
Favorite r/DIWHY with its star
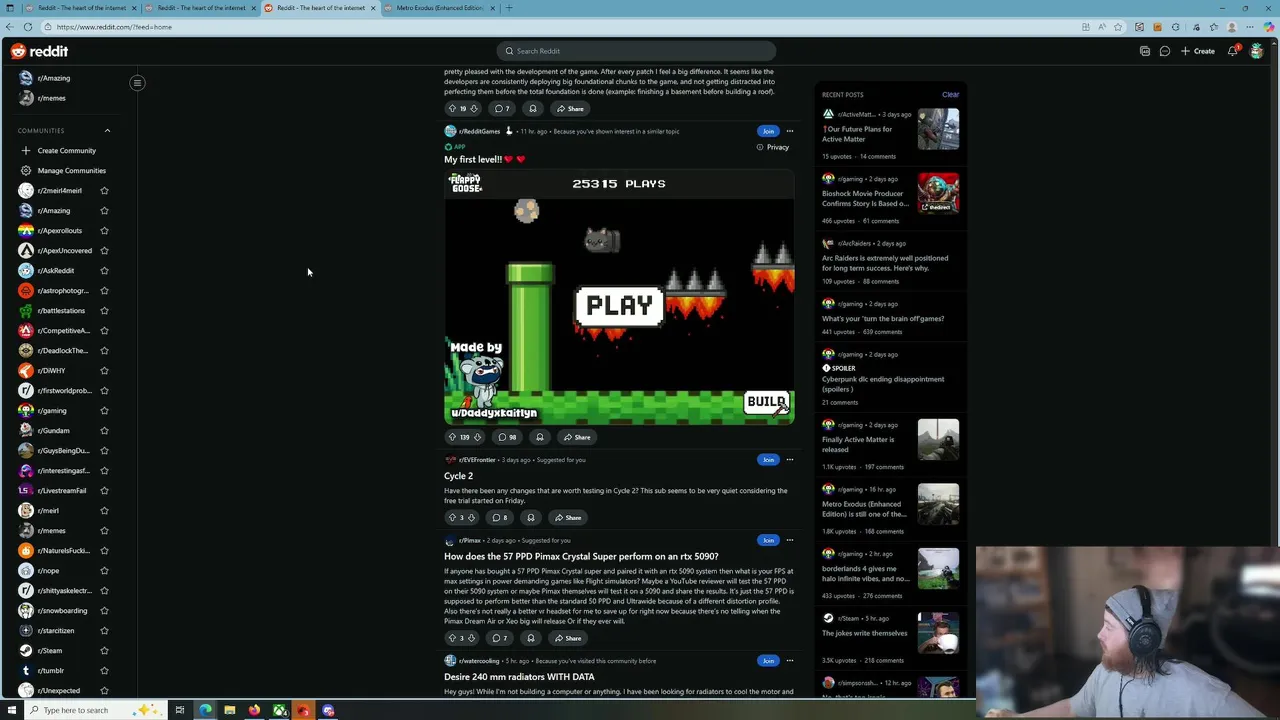[104, 371]
